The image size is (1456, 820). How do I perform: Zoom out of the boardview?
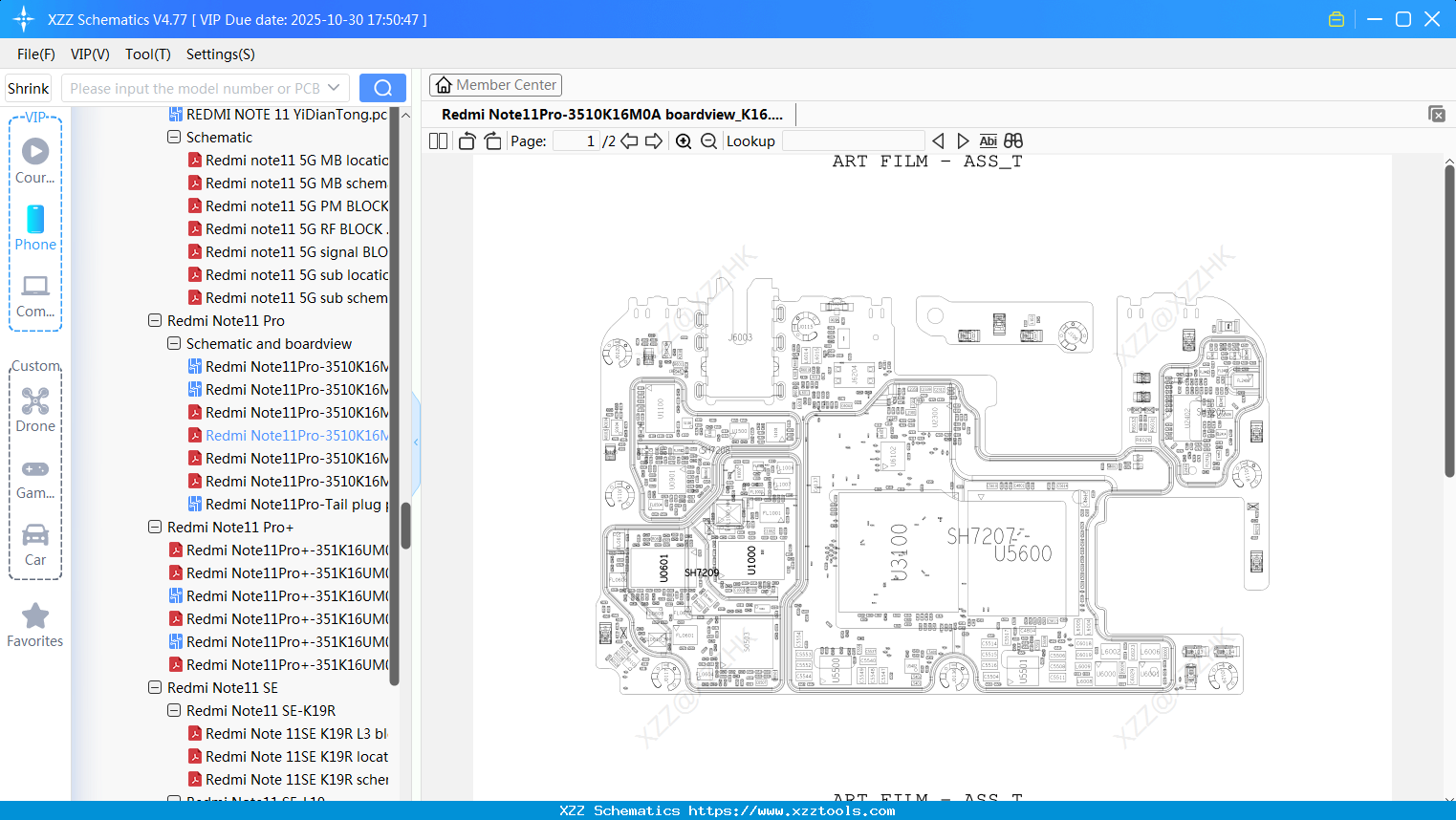(x=708, y=140)
